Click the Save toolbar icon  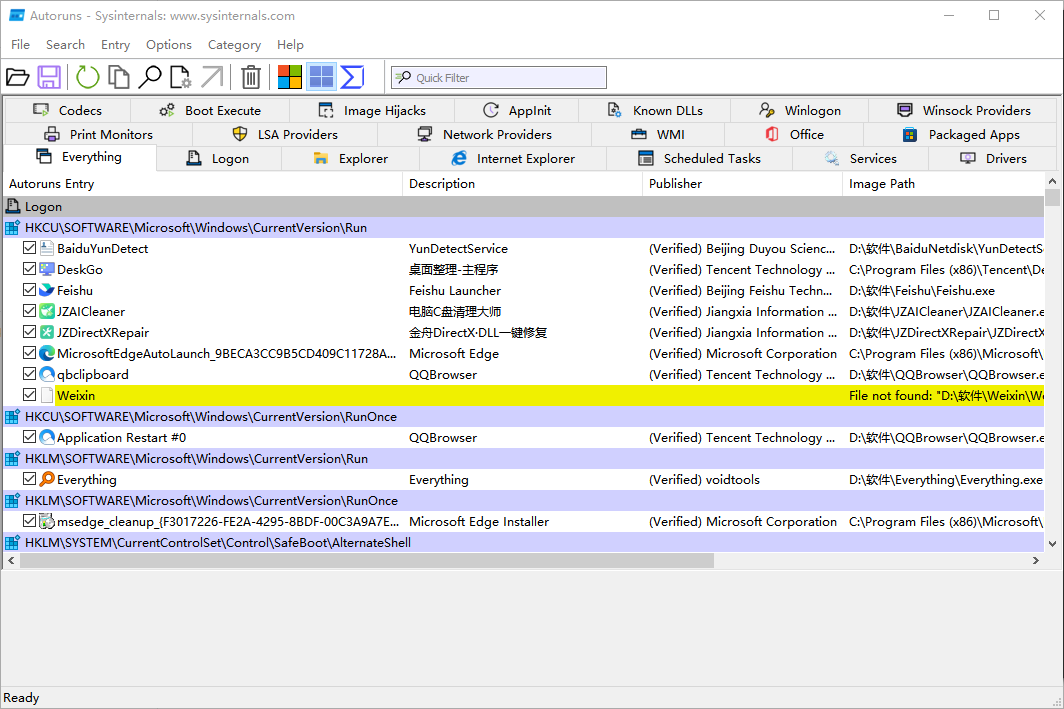pos(49,77)
